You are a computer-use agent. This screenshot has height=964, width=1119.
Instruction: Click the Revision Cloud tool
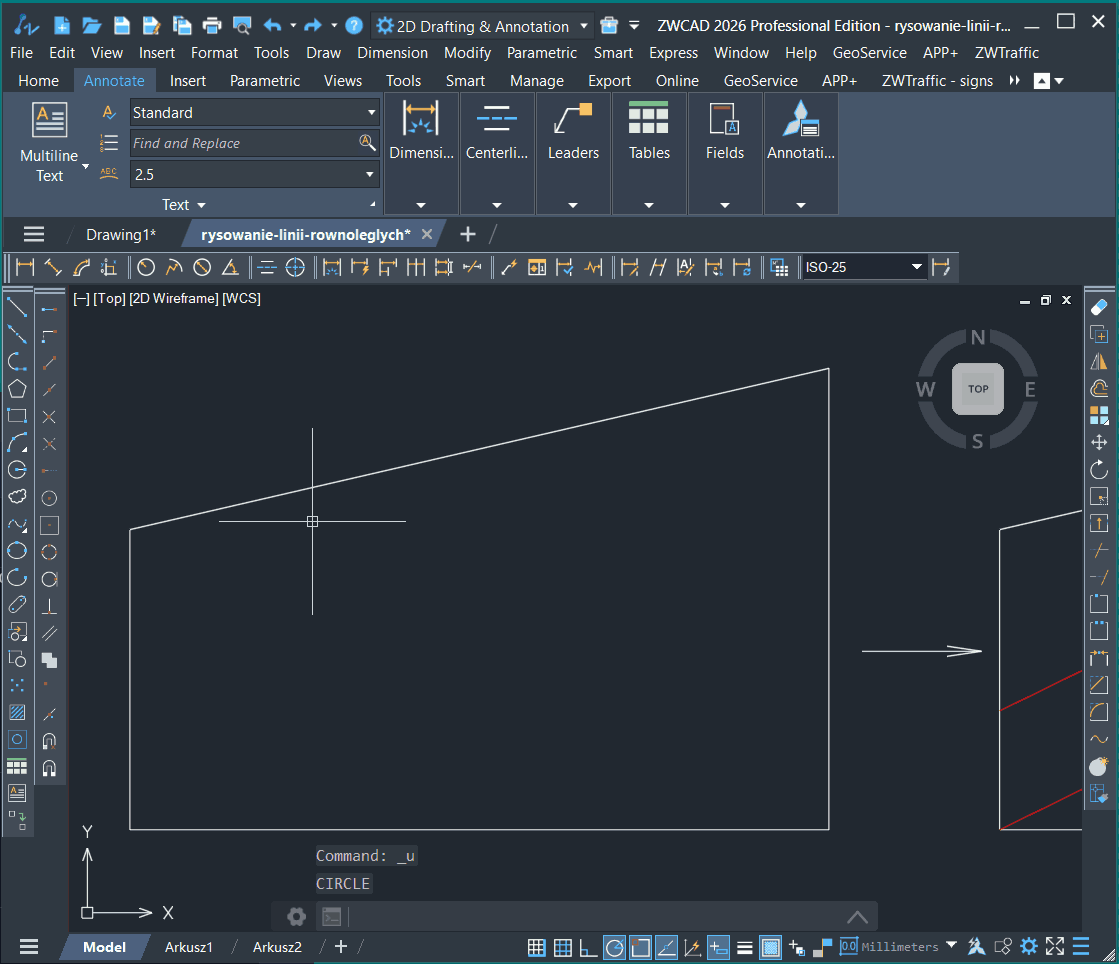17,496
